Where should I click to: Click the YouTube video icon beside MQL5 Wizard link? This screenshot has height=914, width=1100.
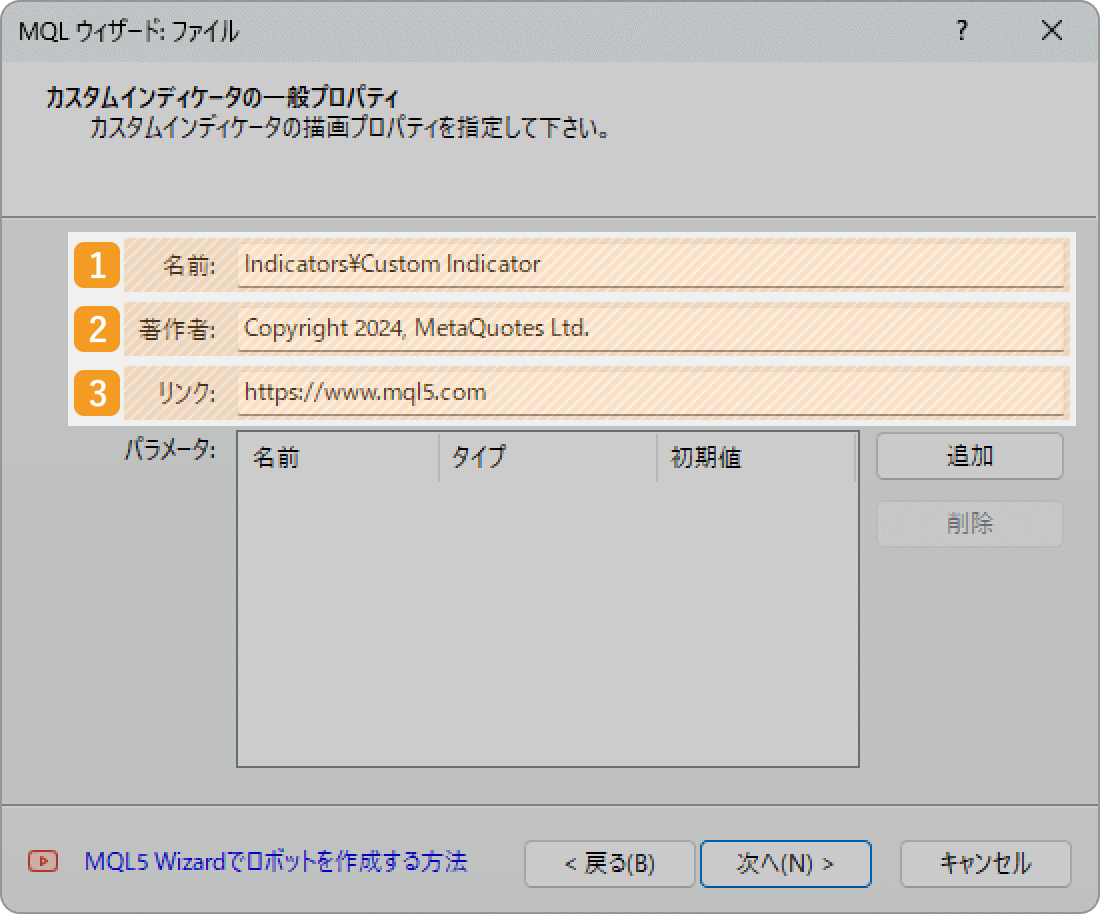point(43,861)
